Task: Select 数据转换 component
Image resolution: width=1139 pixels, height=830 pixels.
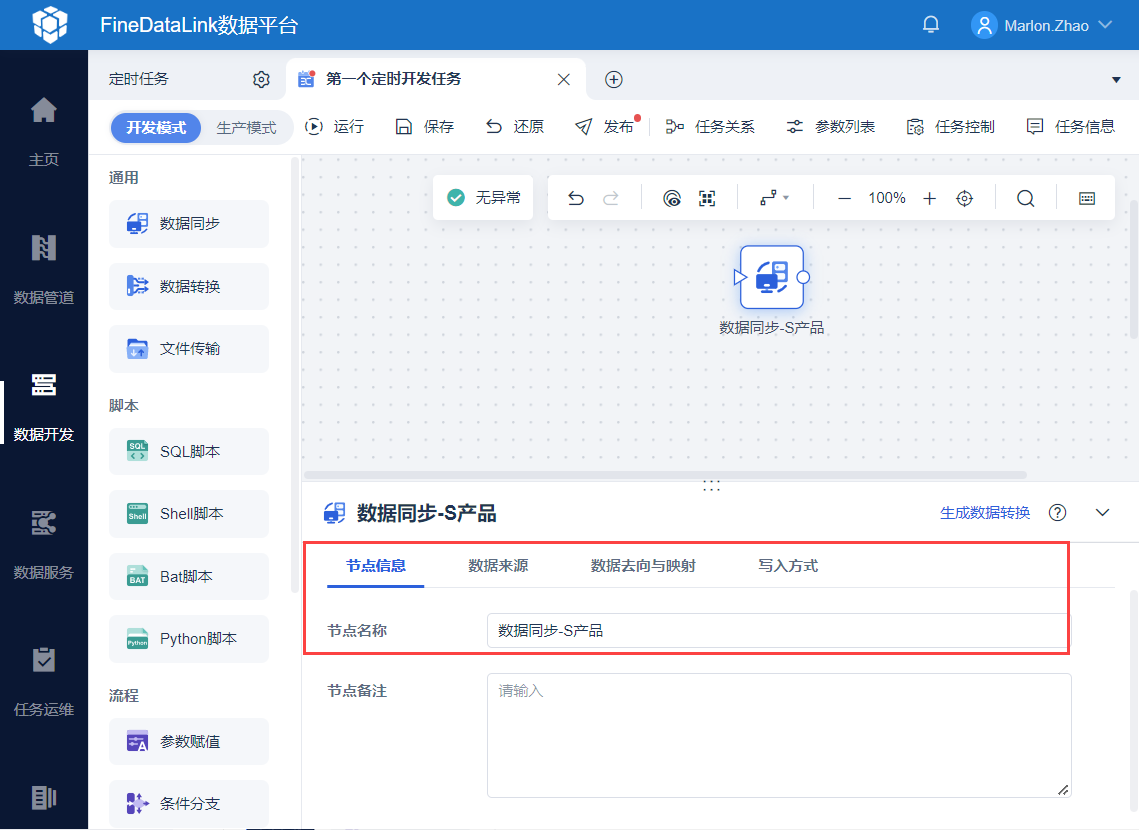Action: click(x=189, y=286)
